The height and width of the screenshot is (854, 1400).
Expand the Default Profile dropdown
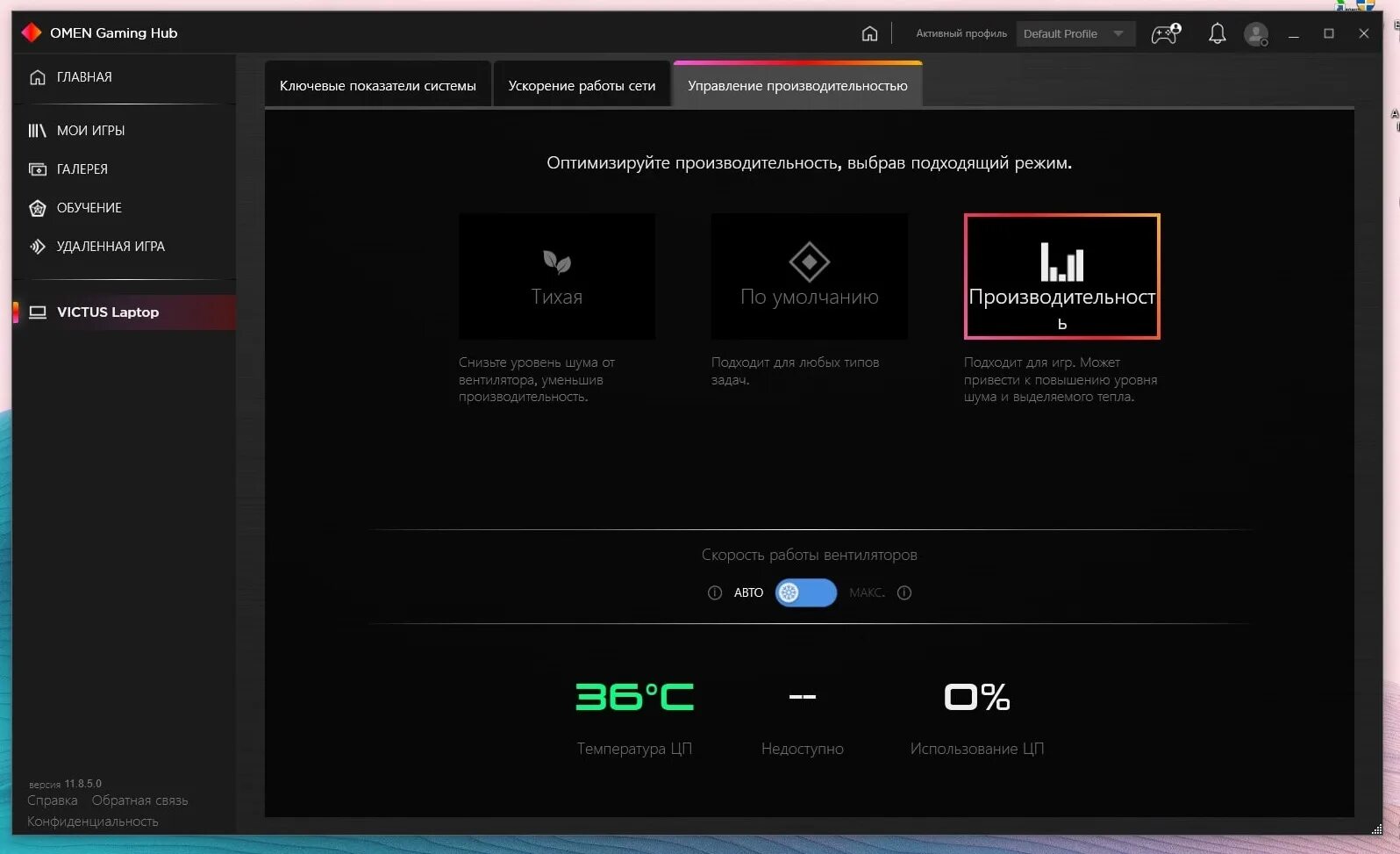[1075, 33]
